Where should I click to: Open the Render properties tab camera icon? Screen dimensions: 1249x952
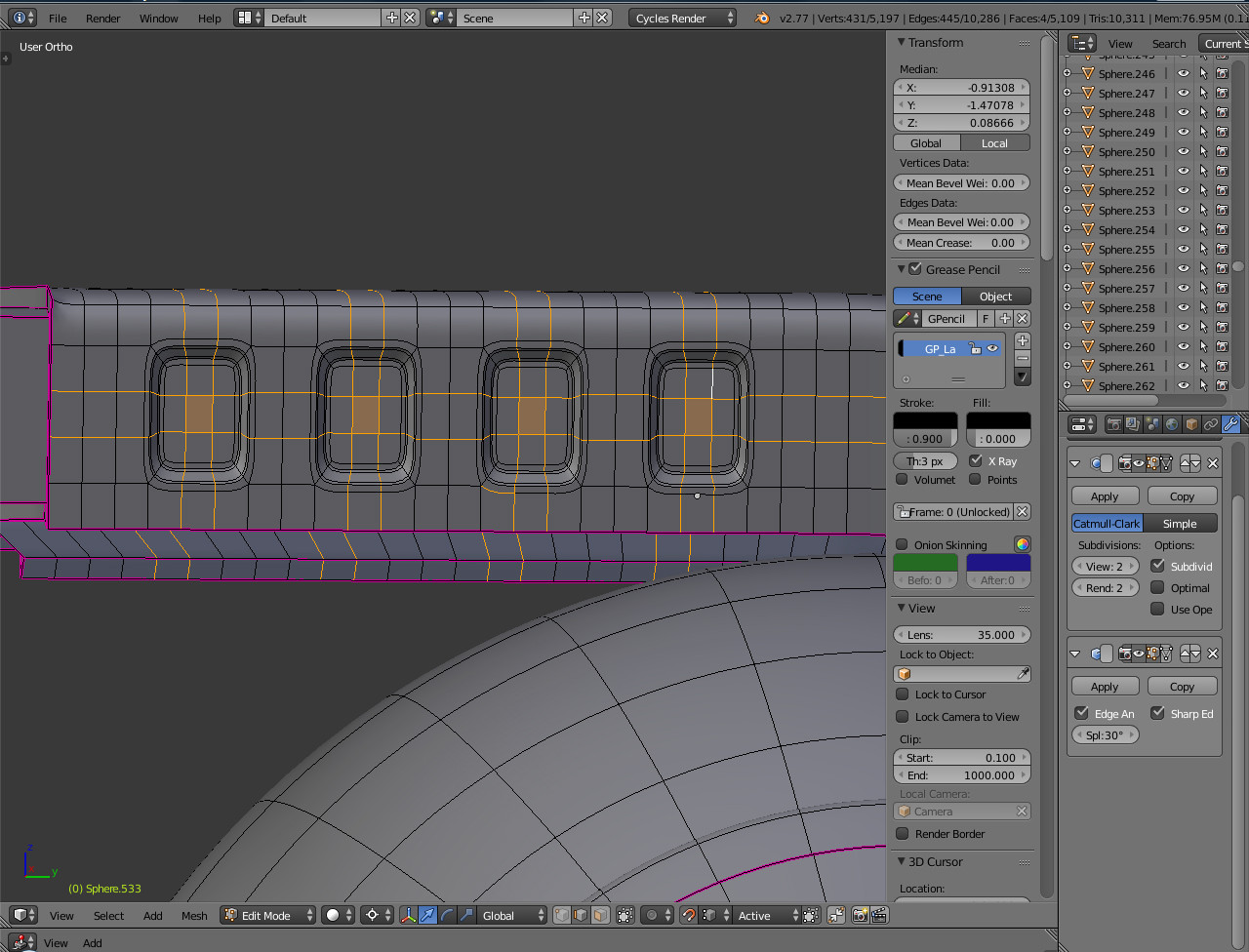1113,424
